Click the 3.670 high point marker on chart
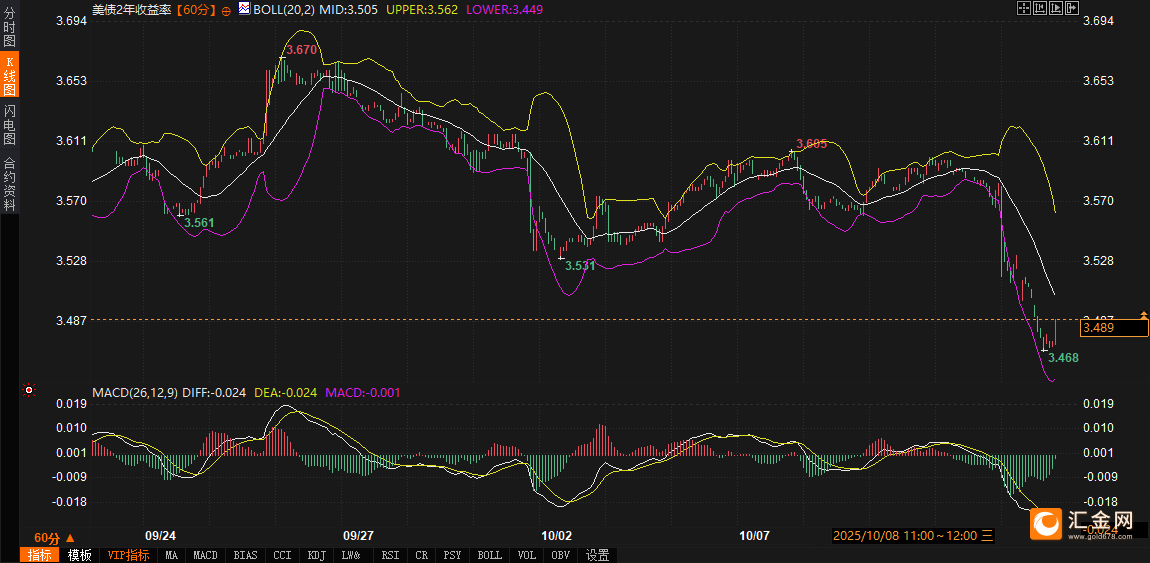 point(301,49)
